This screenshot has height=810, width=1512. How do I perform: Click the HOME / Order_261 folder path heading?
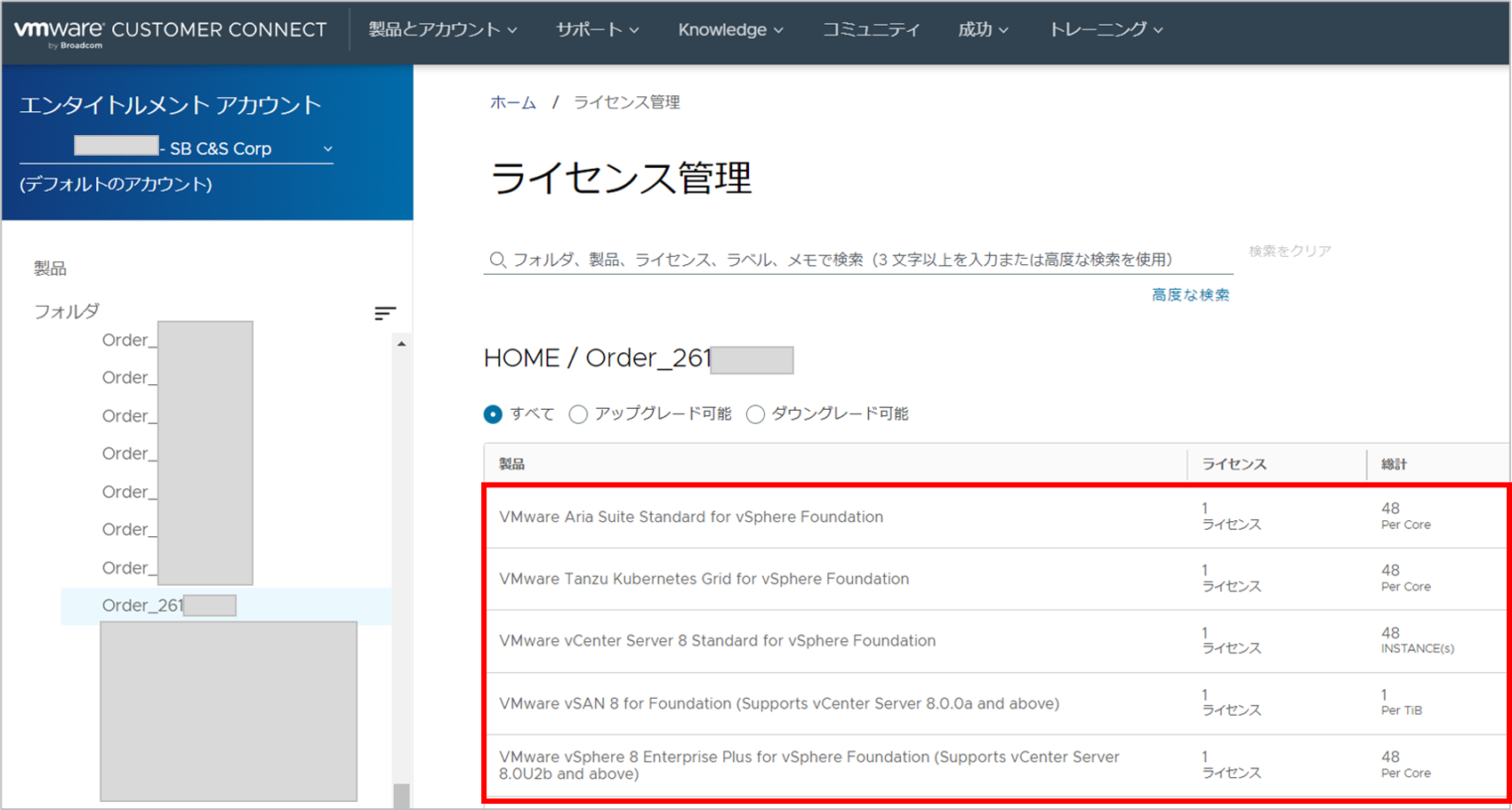pos(639,358)
